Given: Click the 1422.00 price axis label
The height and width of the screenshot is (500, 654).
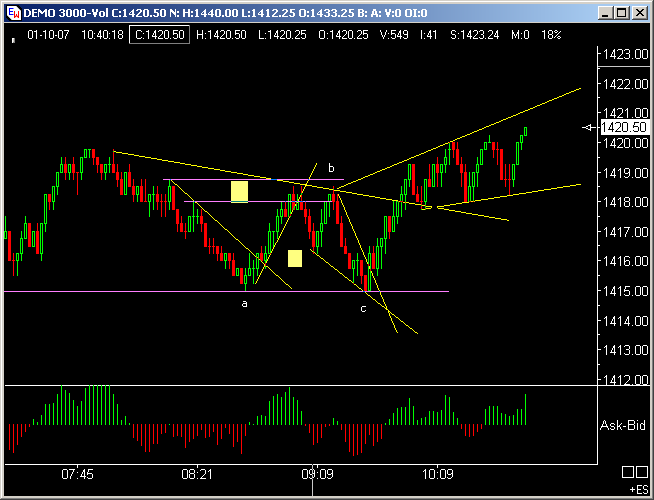Looking at the screenshot, I should coord(625,84).
